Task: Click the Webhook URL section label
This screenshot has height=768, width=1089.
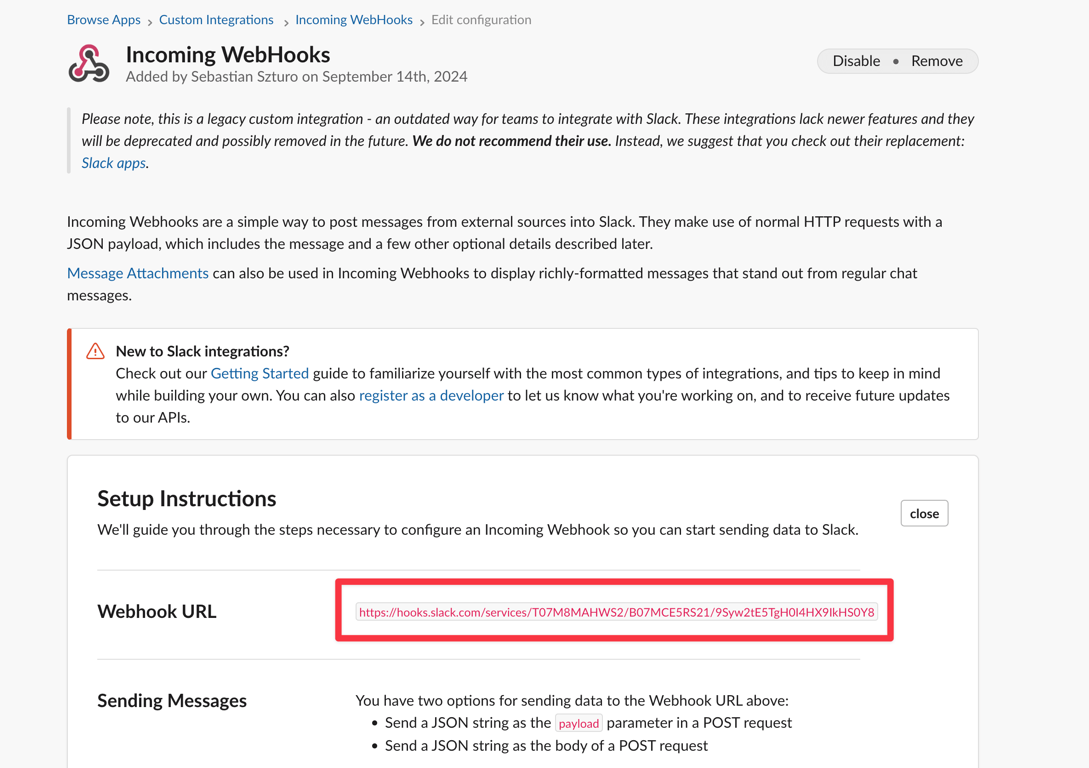Action: pos(157,611)
